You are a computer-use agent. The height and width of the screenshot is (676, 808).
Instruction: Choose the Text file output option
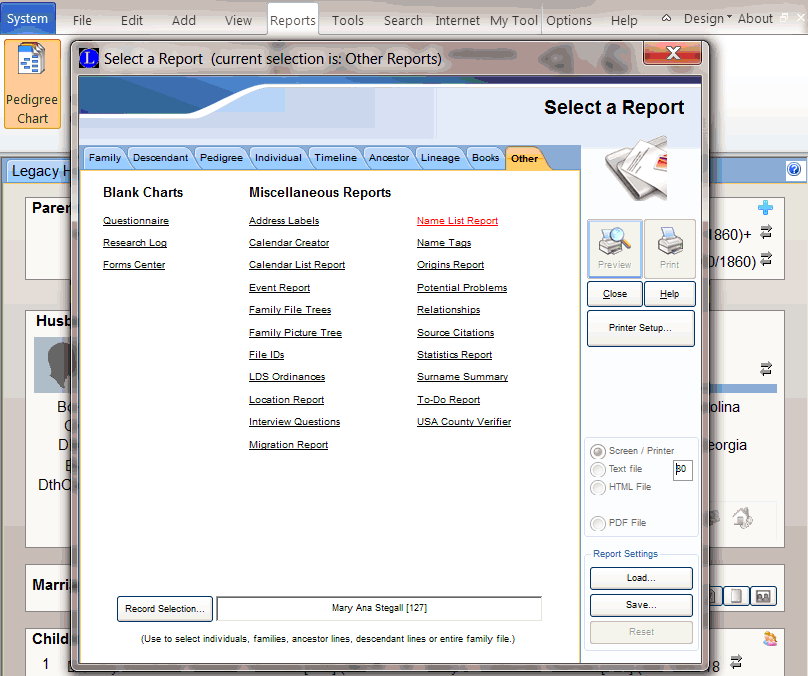[598, 469]
